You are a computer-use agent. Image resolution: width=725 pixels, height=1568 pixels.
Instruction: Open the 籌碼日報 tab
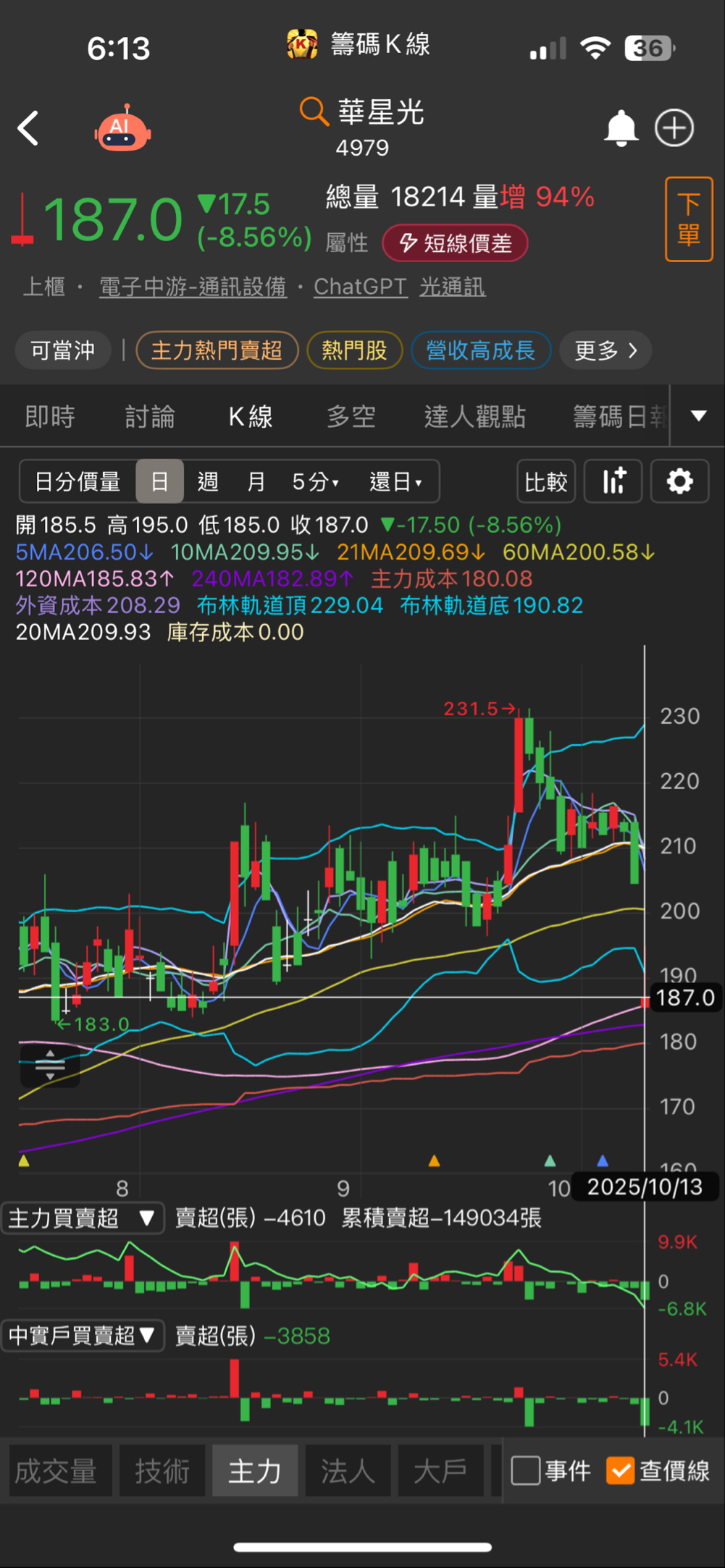(x=619, y=417)
